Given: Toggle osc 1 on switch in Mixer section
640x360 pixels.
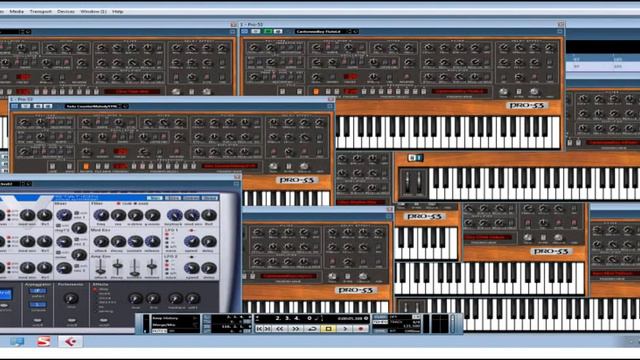Looking at the screenshot, I should 77,213.
